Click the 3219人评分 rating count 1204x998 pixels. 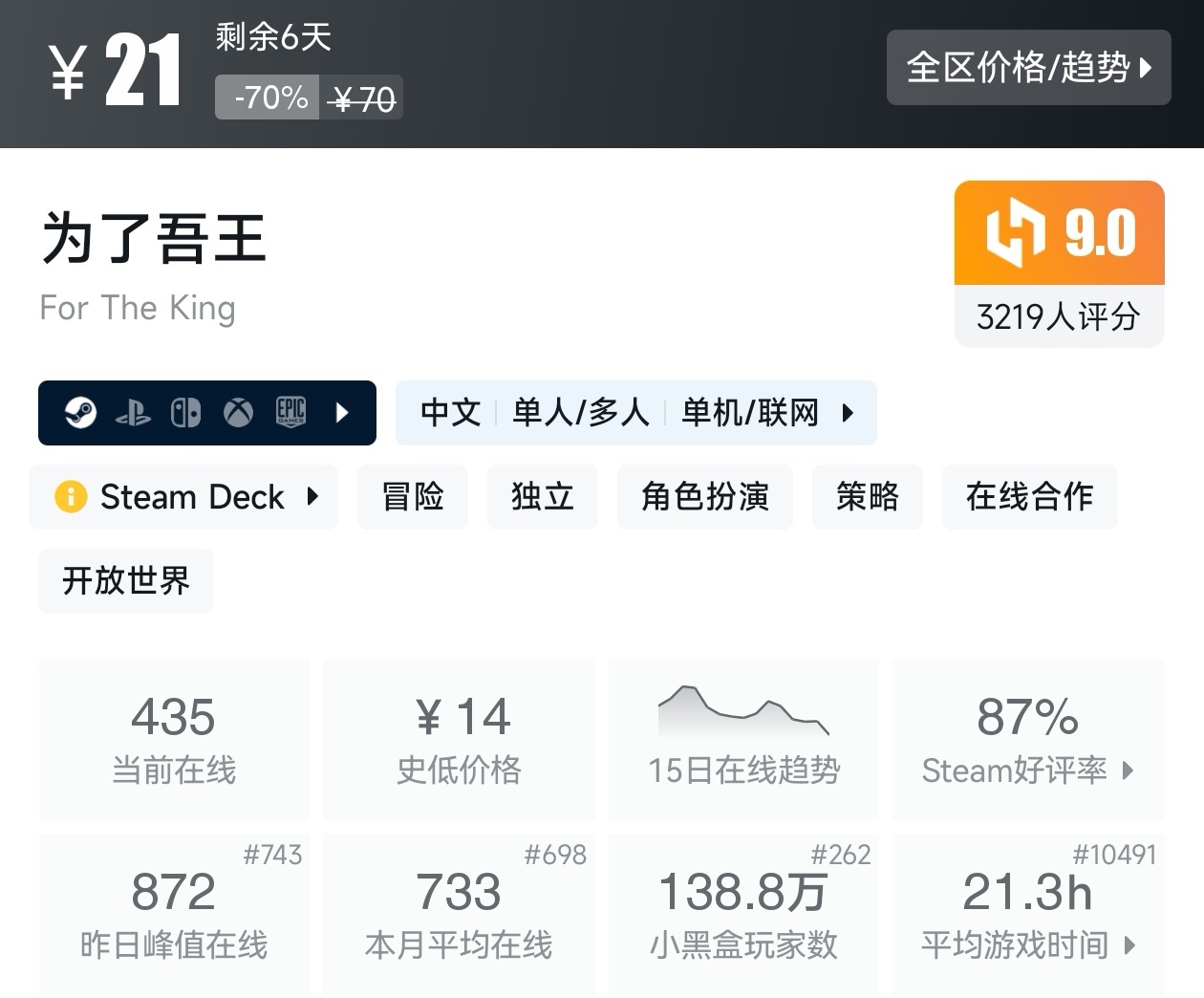pyautogui.click(x=1059, y=316)
